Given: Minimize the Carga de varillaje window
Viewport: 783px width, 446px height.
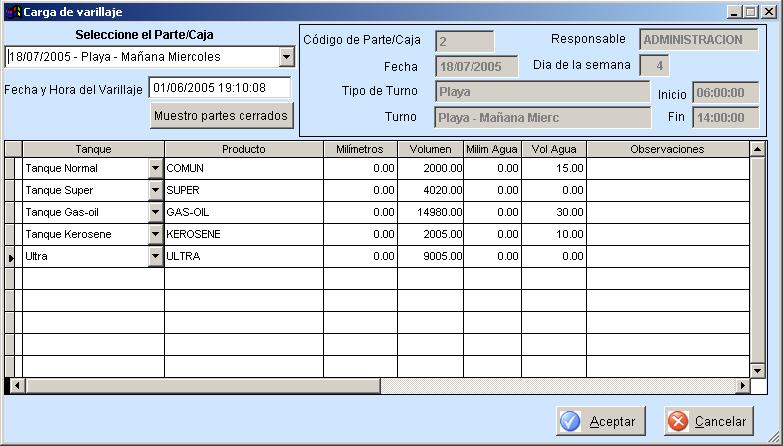Looking at the screenshot, I should click(734, 12).
